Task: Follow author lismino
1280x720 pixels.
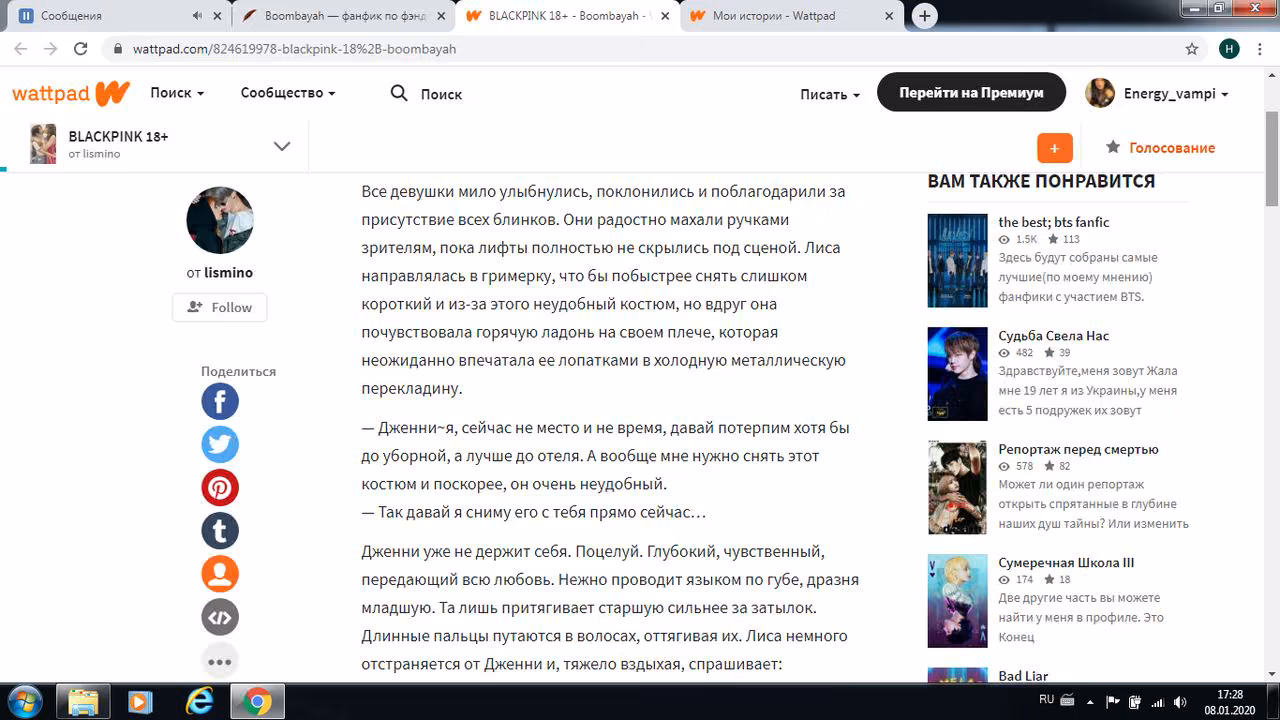Action: tap(220, 307)
